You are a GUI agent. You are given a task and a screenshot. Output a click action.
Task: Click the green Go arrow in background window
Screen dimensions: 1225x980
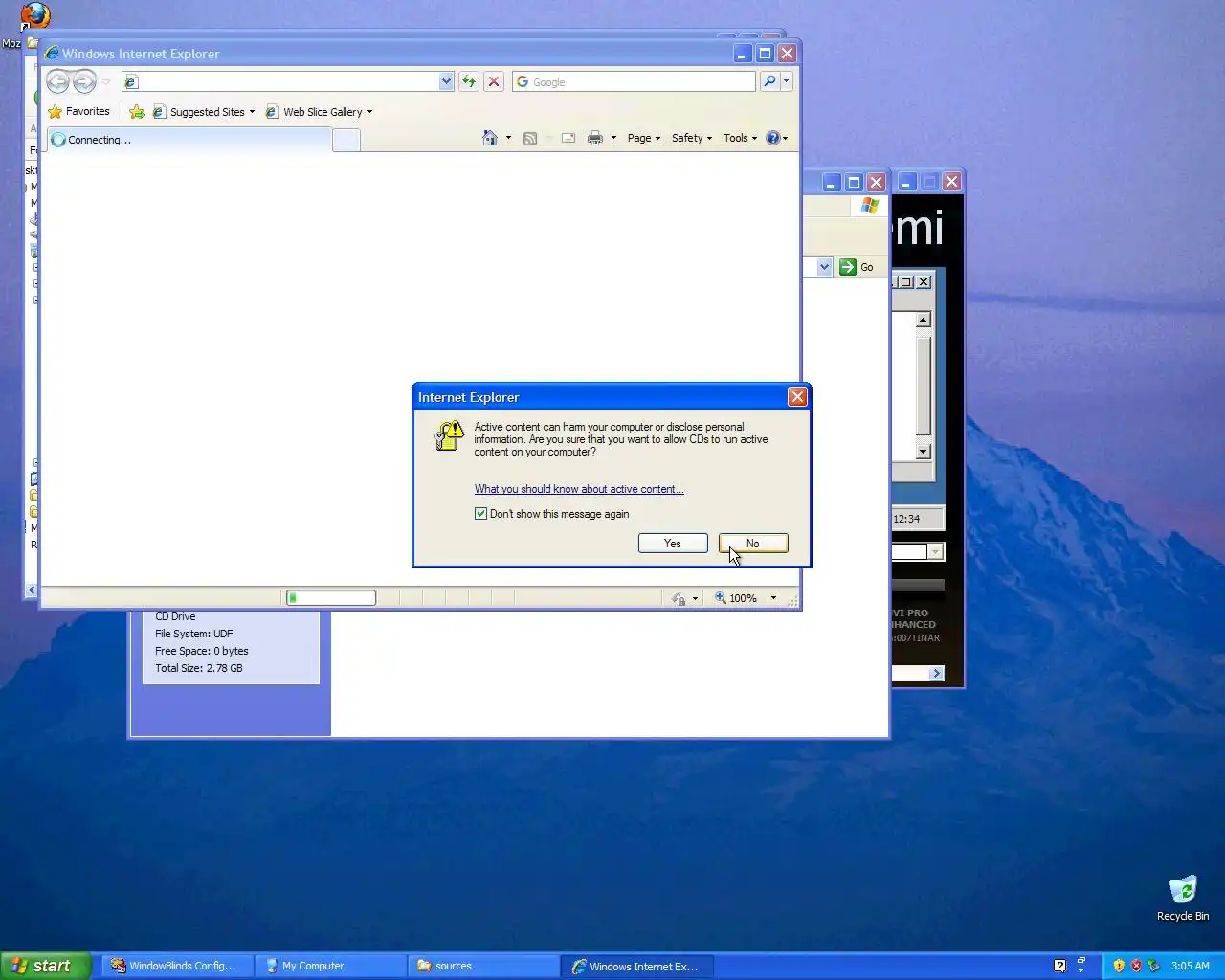(x=848, y=267)
